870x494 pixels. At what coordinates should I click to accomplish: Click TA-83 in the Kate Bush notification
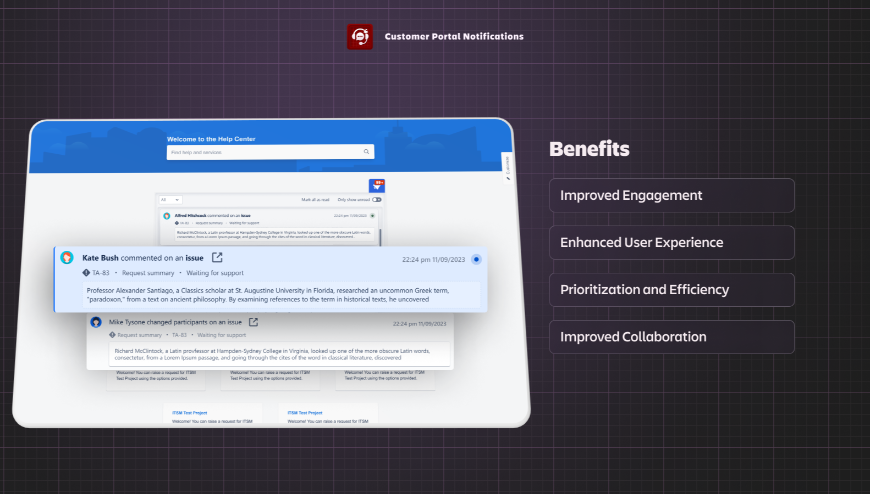coord(101,273)
